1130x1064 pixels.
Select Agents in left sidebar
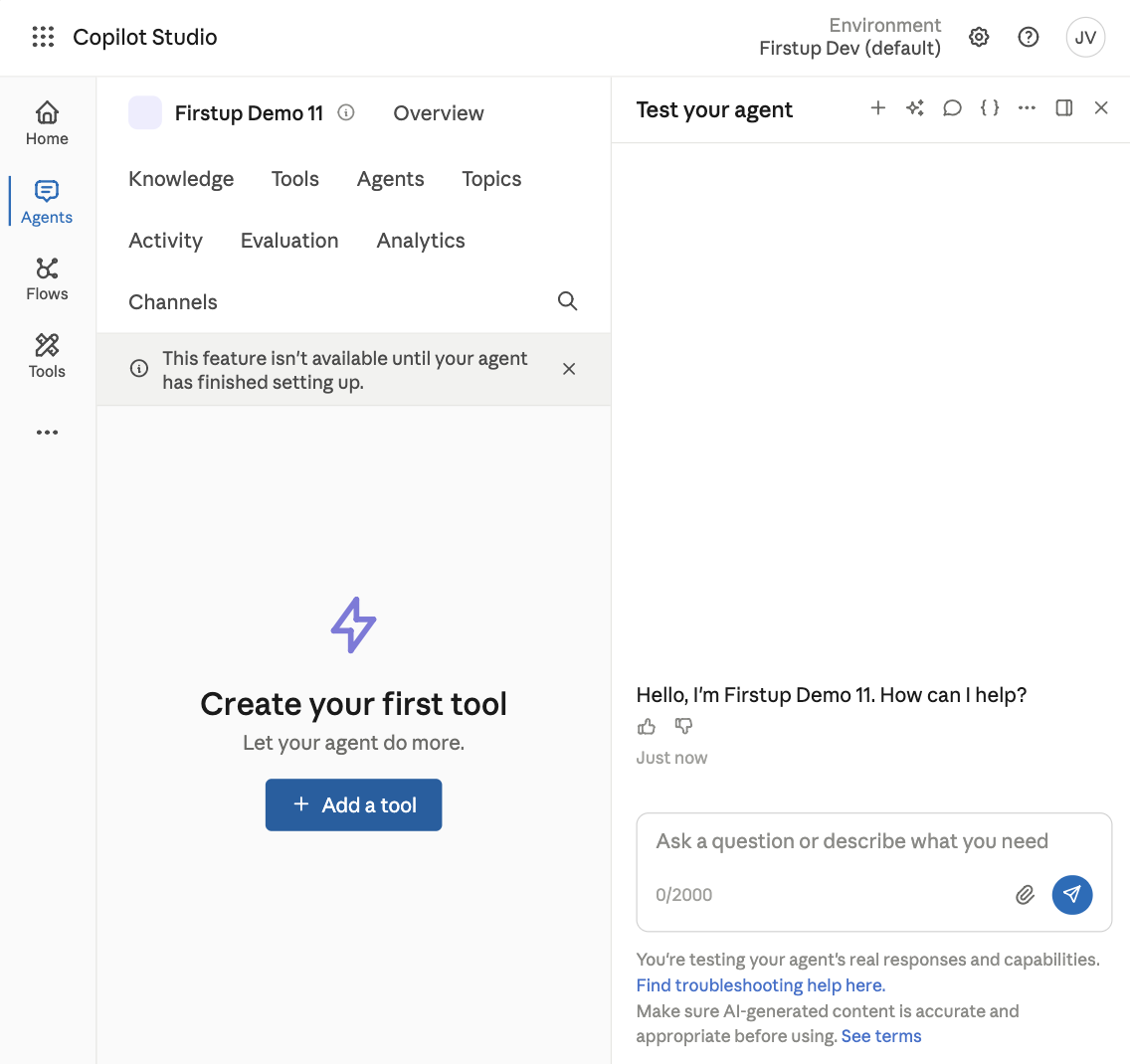[47, 202]
